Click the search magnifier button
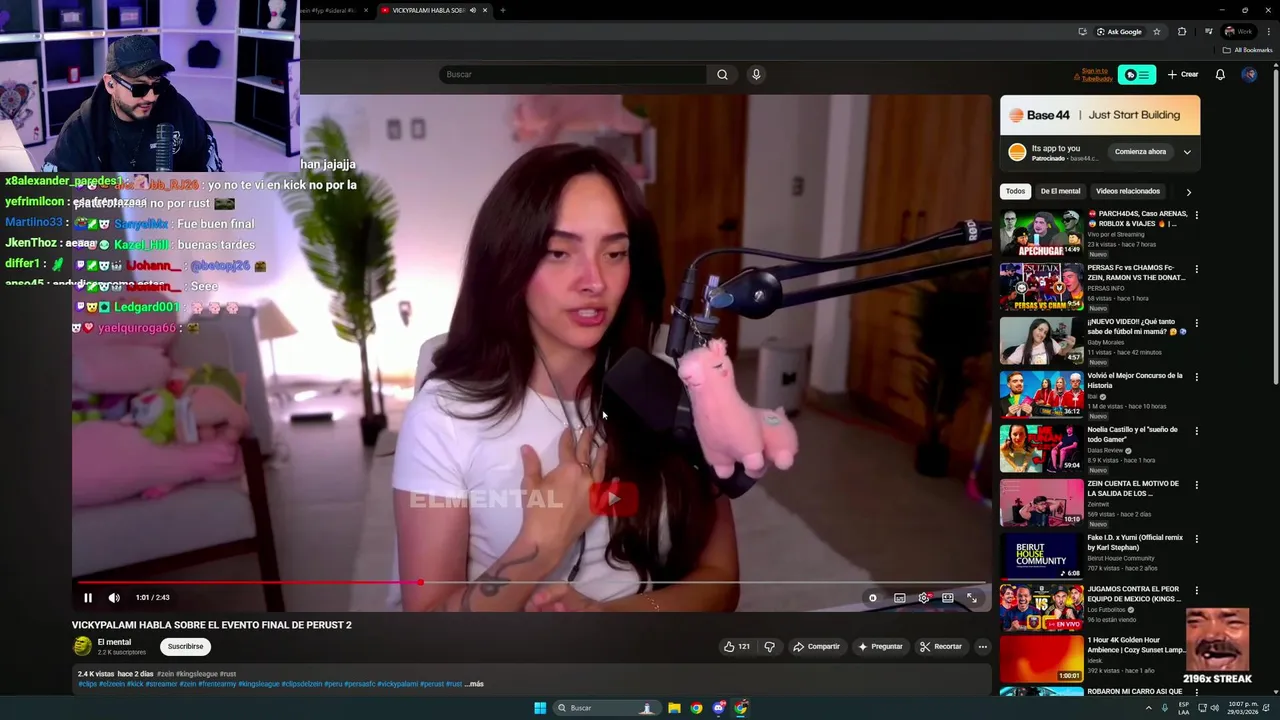The width and height of the screenshot is (1280, 720). 722,74
